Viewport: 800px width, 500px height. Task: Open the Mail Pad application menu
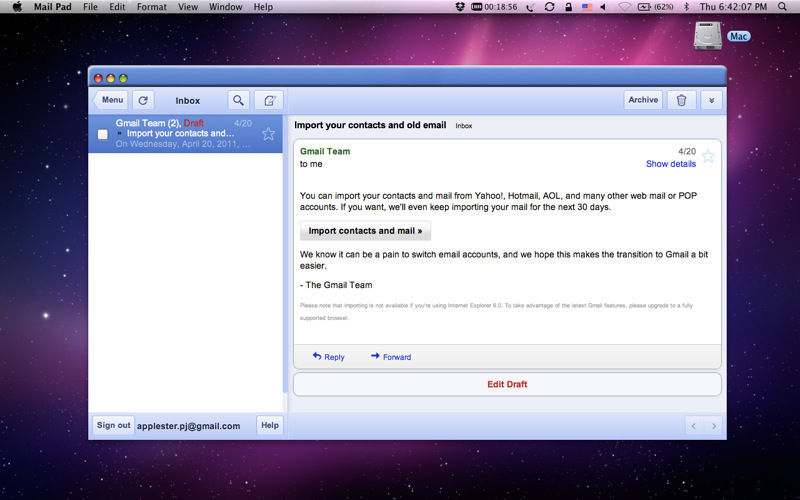pos(53,7)
